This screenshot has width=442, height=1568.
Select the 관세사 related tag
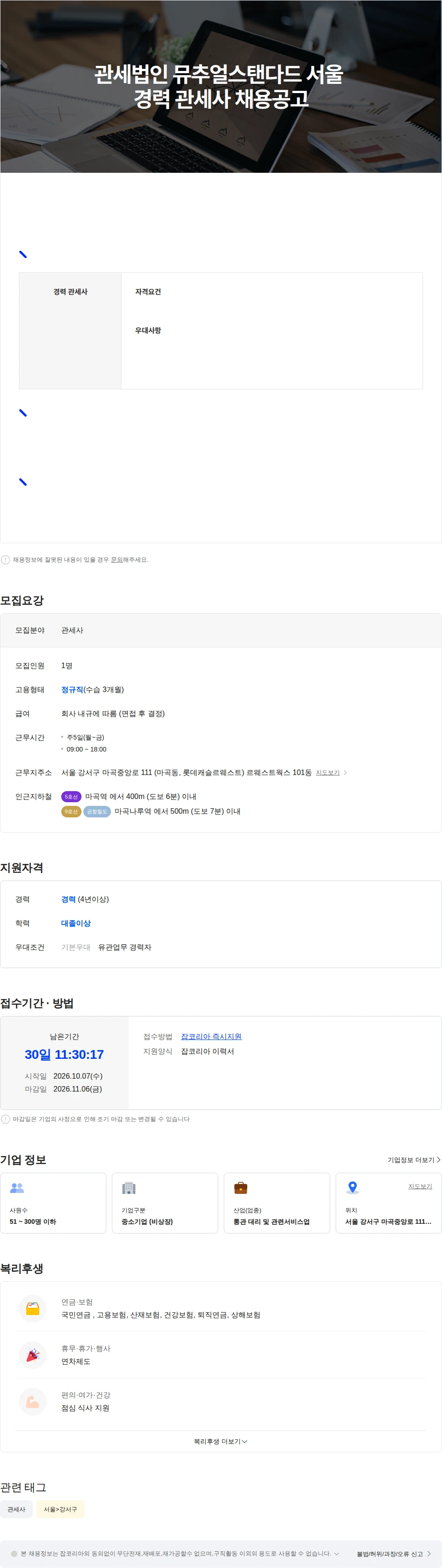pyautogui.click(x=17, y=1509)
